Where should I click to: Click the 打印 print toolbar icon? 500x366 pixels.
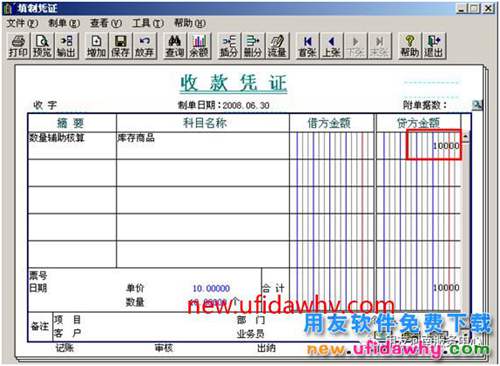(x=18, y=46)
